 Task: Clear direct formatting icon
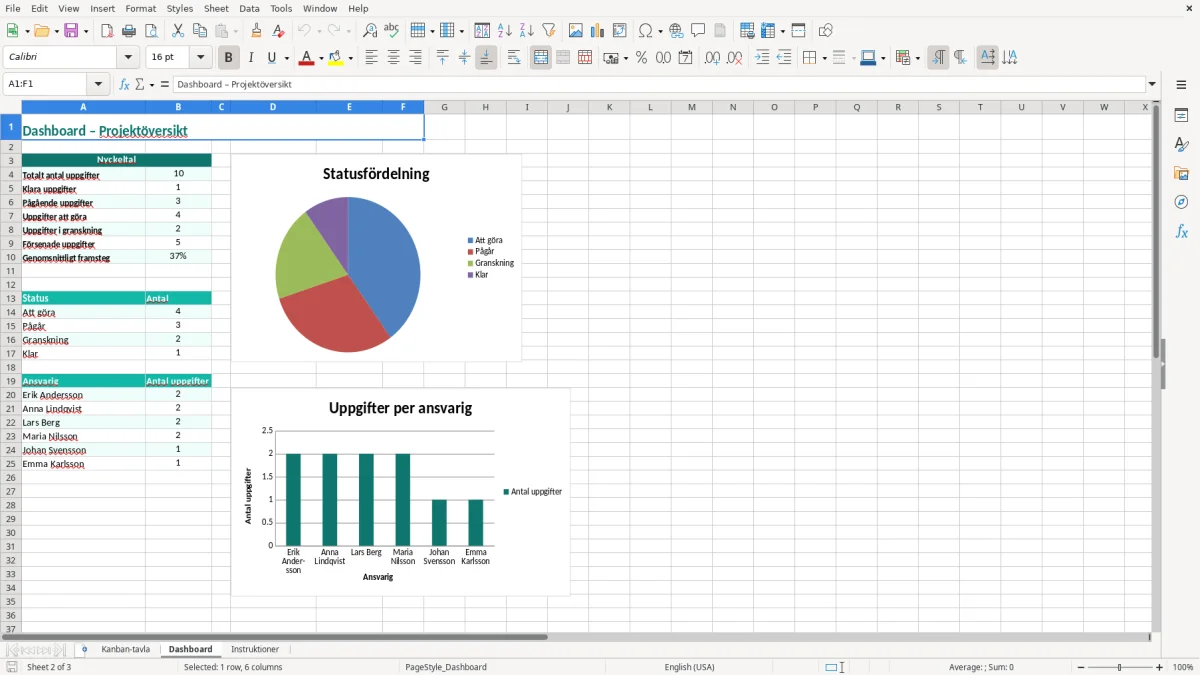(x=278, y=31)
